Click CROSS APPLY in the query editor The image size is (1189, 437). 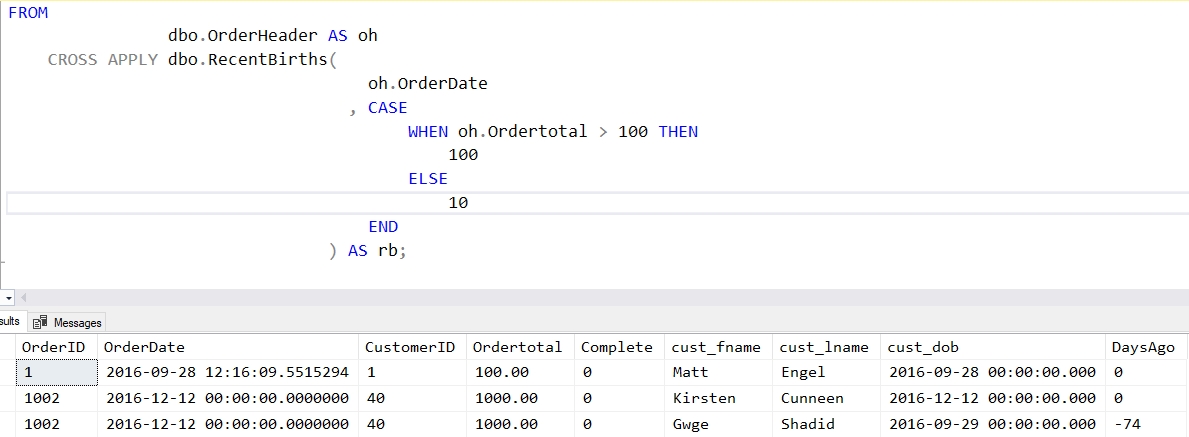(102, 59)
